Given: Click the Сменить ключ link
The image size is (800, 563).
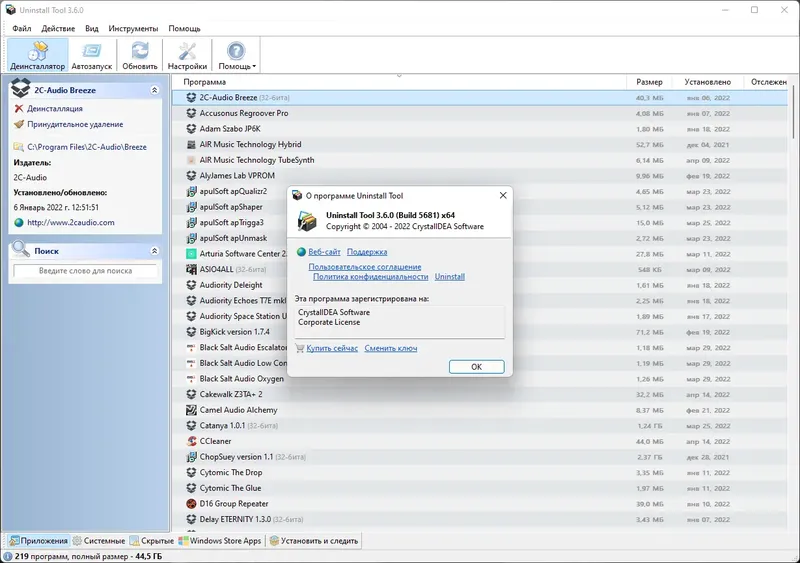Looking at the screenshot, I should pos(391,348).
